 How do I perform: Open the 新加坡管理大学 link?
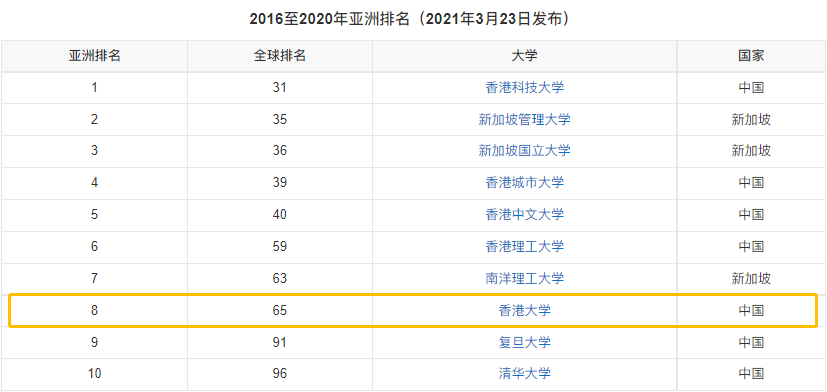(524, 120)
